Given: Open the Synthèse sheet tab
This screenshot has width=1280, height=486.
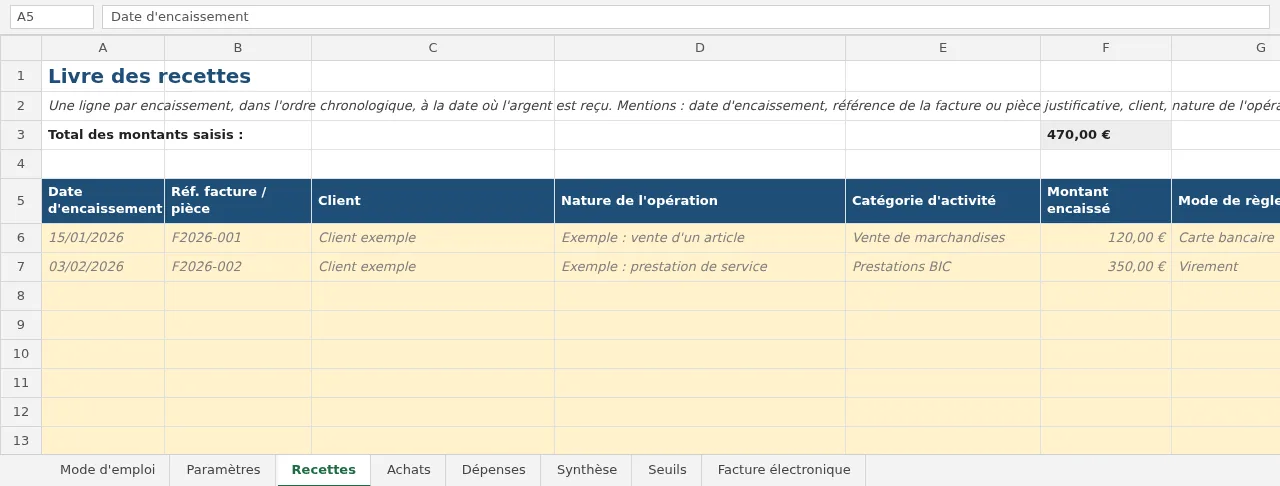Looking at the screenshot, I should [586, 470].
